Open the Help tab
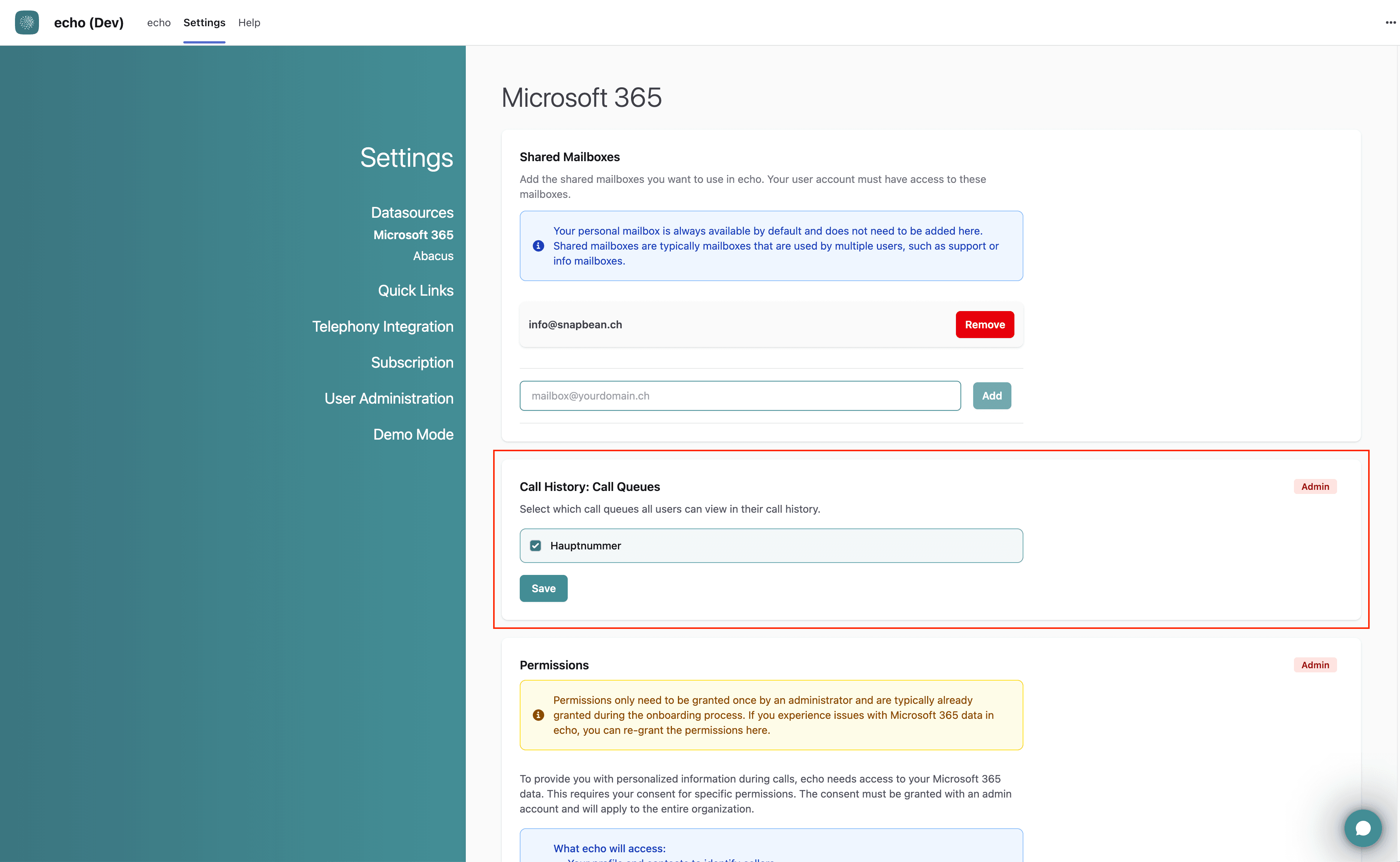 coord(249,22)
